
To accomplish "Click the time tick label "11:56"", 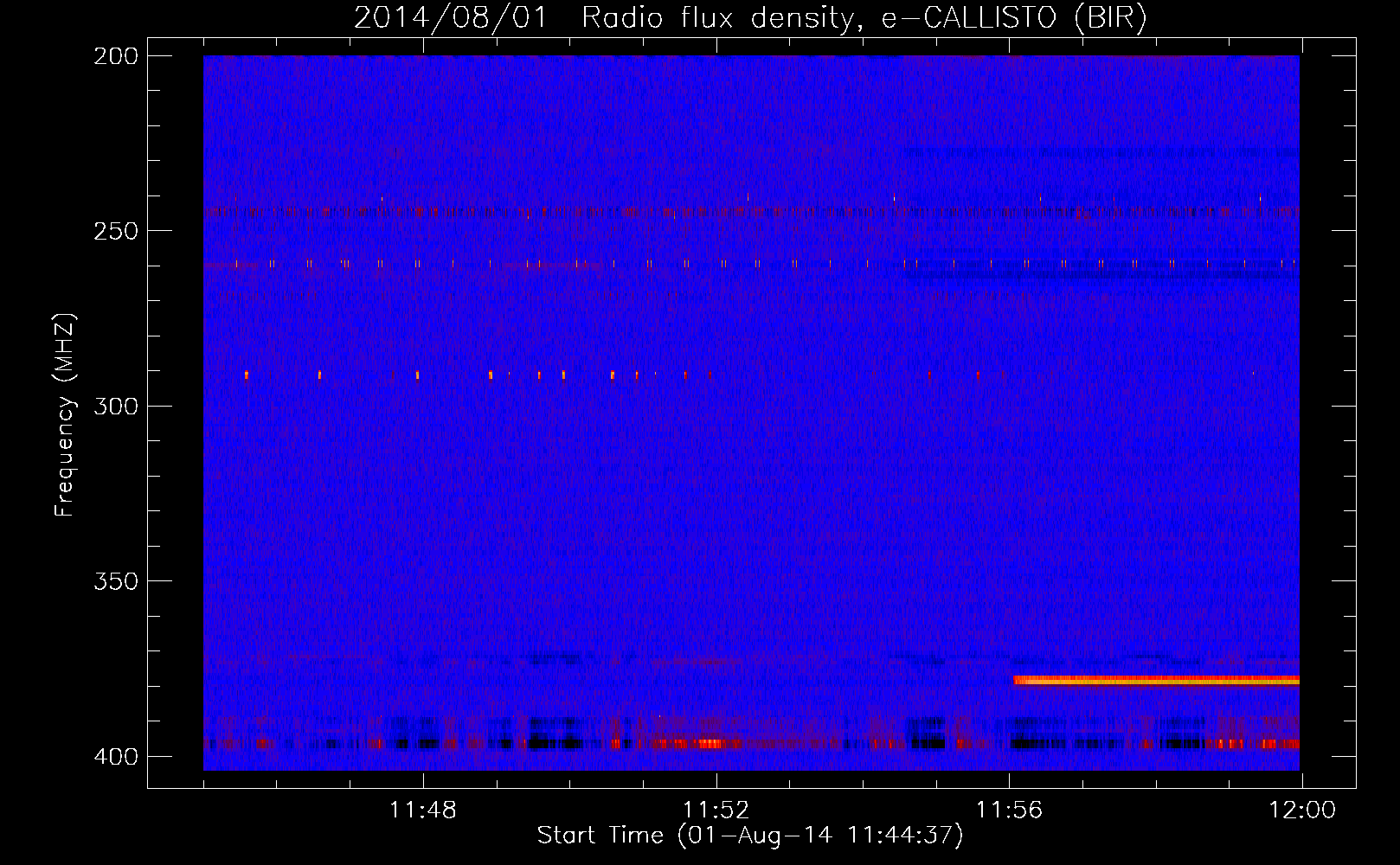I will click(1009, 811).
